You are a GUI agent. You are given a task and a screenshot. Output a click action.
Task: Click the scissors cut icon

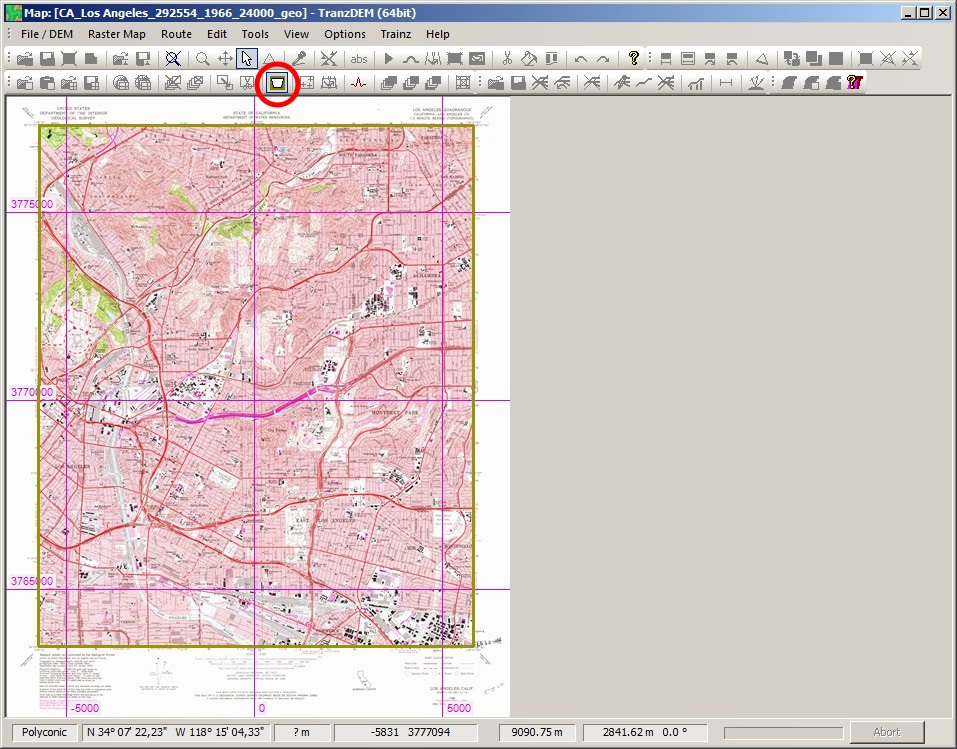[508, 59]
